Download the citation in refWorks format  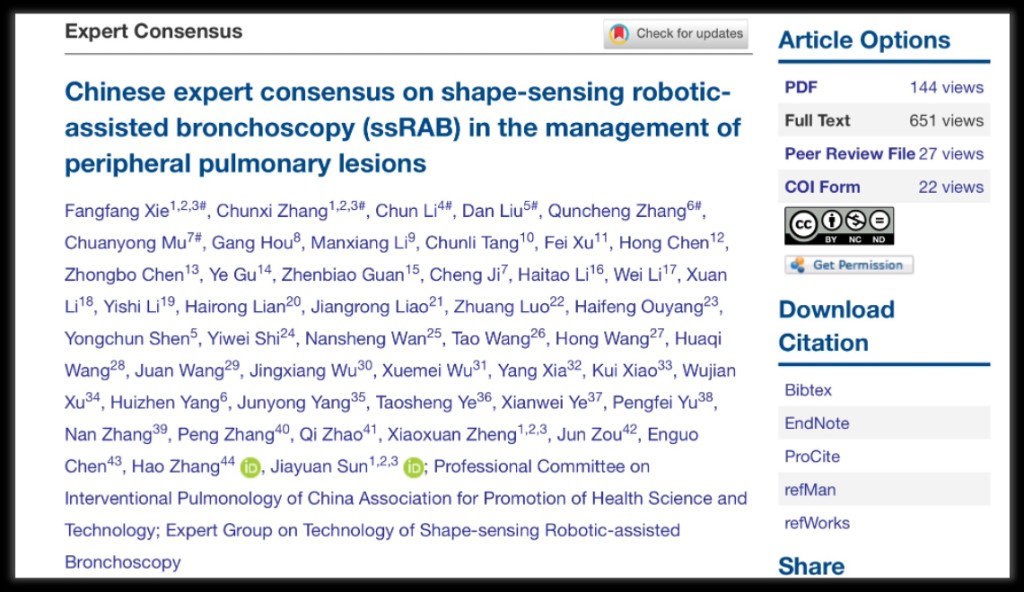(817, 523)
